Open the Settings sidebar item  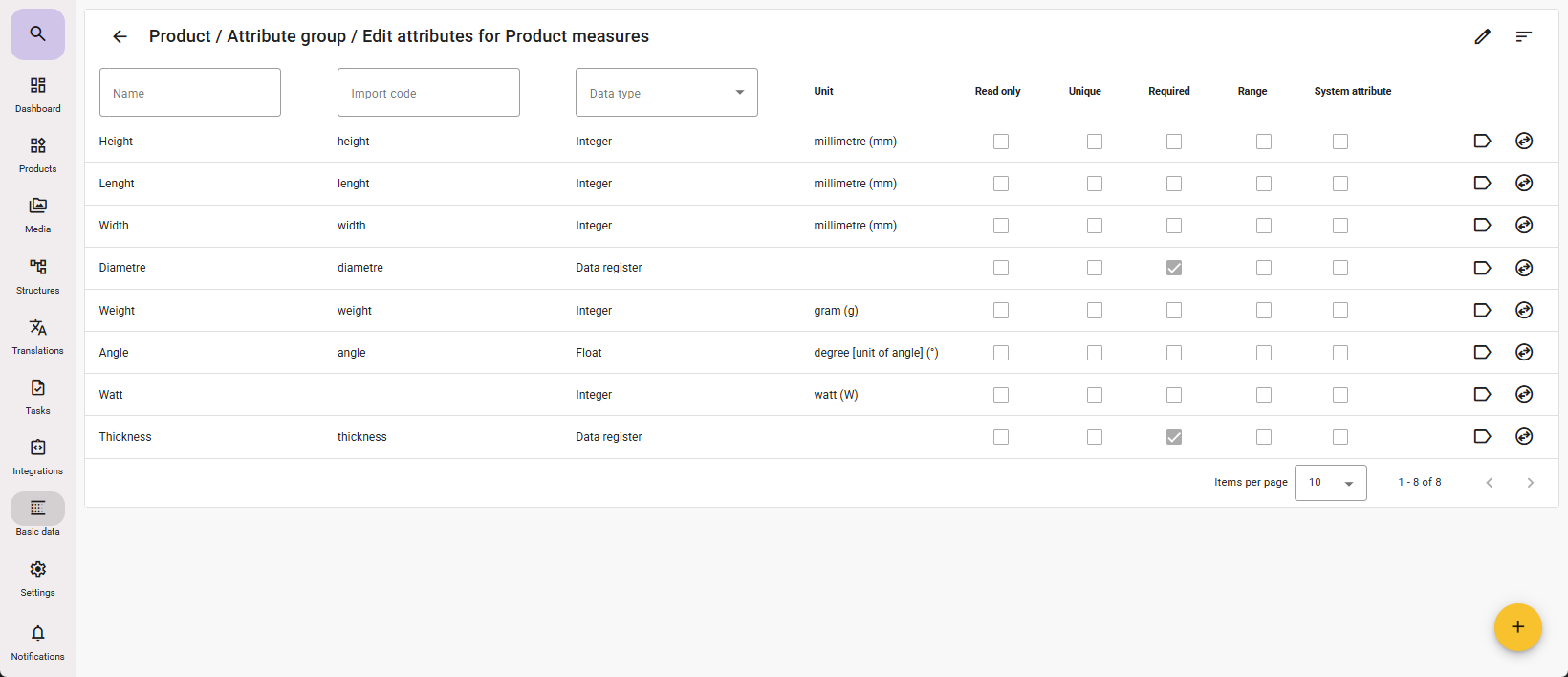tap(38, 578)
